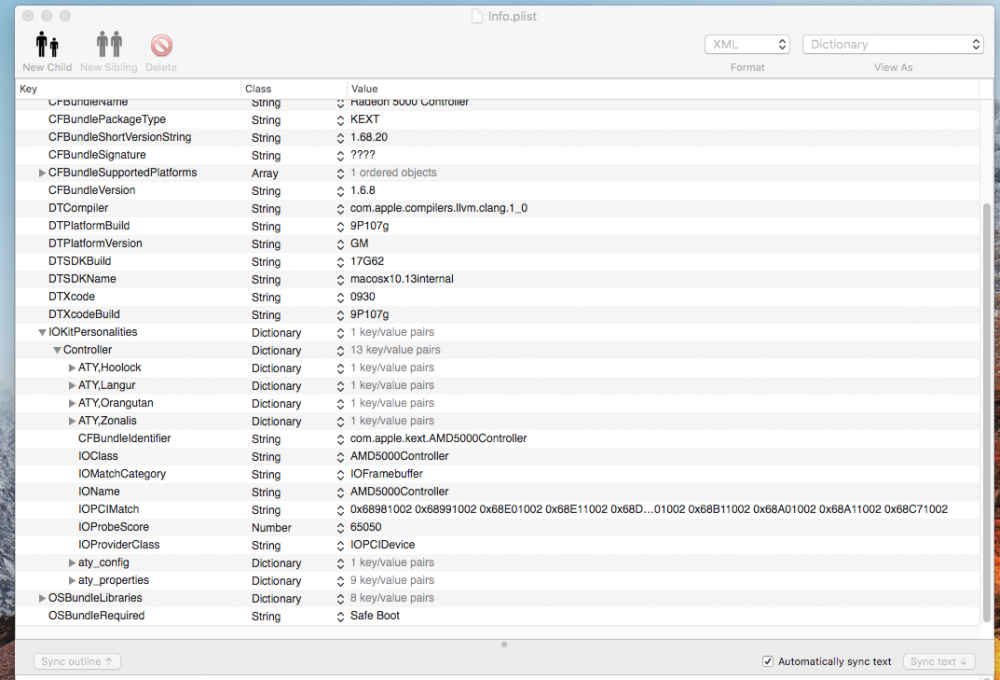Select the CFBundlePackageType key

(107, 119)
